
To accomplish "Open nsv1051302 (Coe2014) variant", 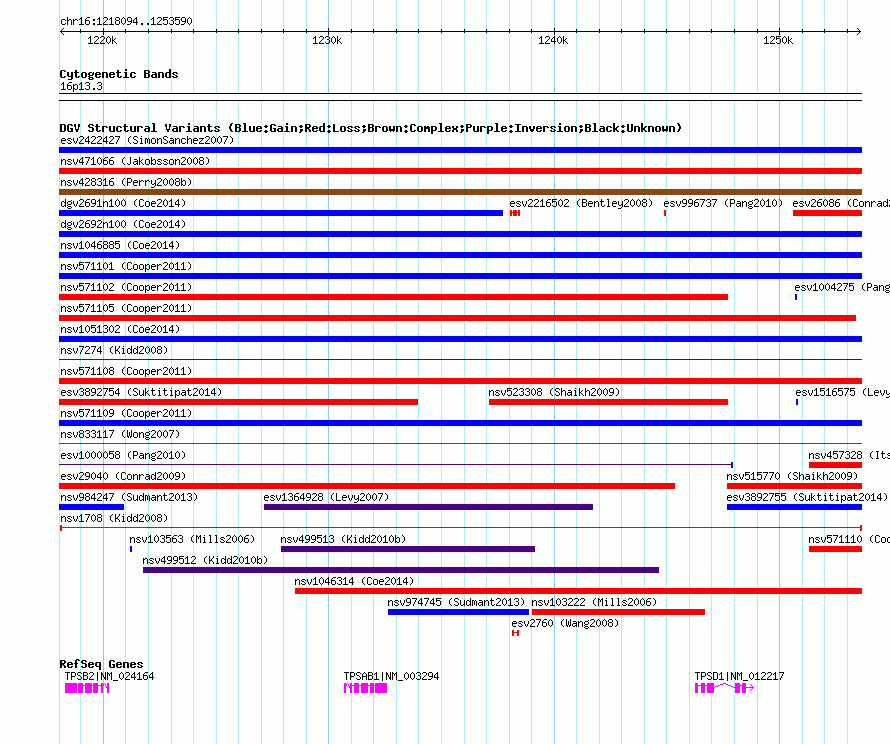I will (x=120, y=329).
